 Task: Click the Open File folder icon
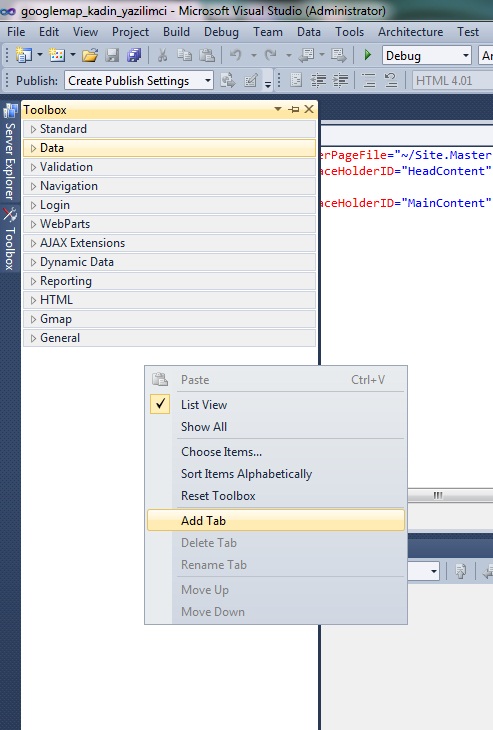coord(90,56)
